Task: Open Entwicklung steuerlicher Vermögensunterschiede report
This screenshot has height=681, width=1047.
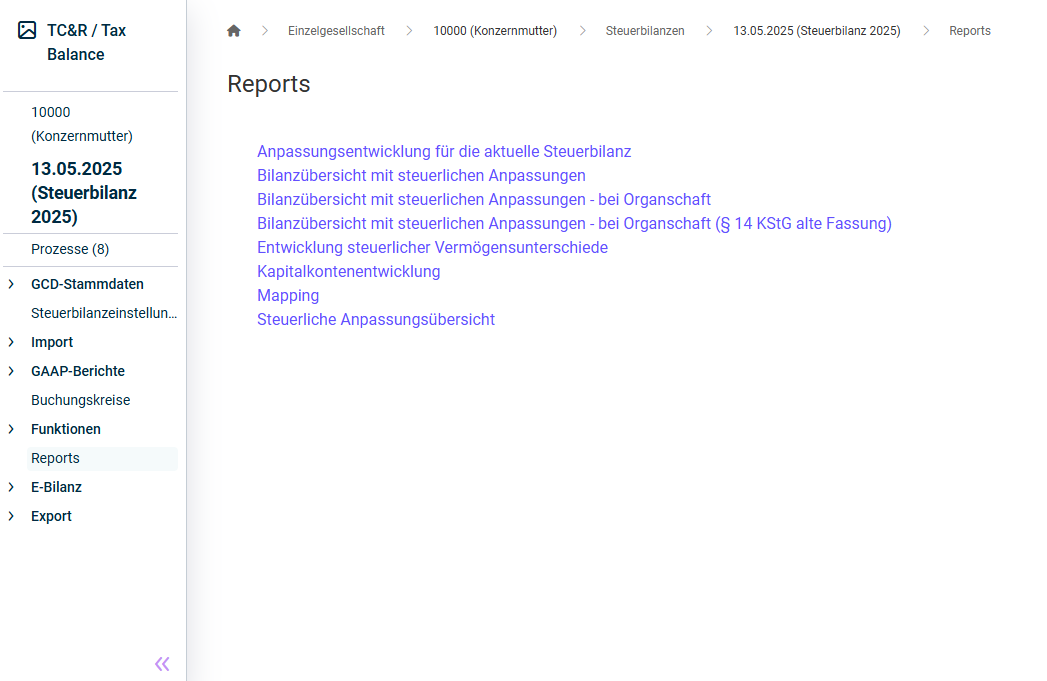Action: click(433, 248)
